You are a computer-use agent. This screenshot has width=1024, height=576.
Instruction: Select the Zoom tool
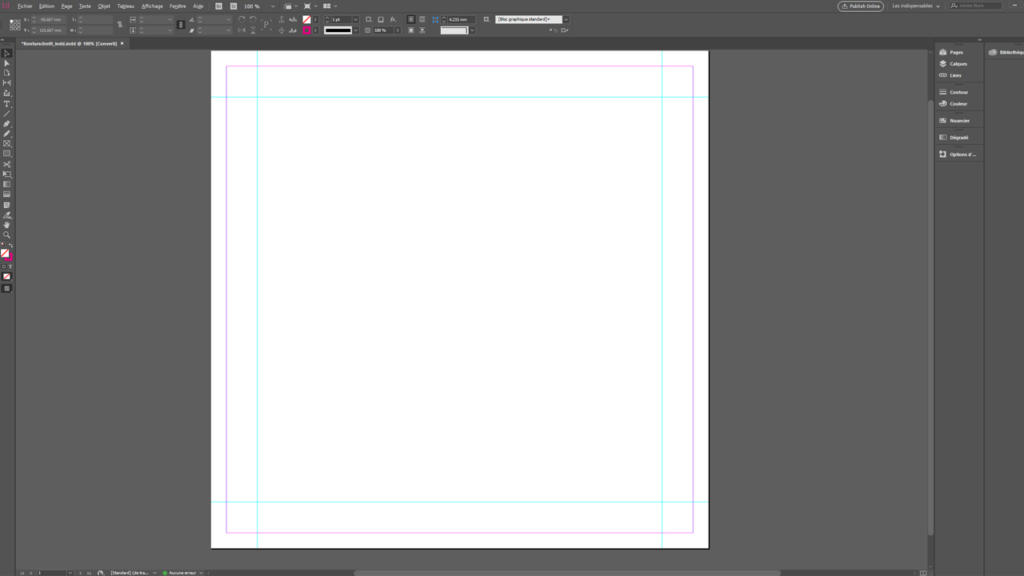click(7, 234)
